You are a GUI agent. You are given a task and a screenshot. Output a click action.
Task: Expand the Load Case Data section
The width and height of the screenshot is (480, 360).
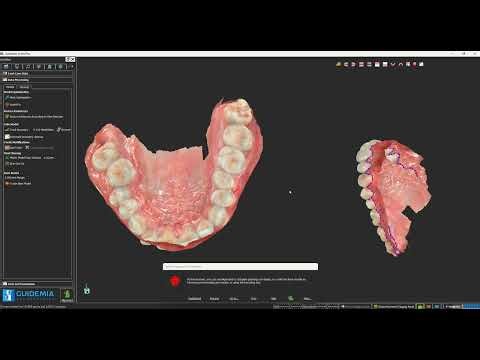pyautogui.click(x=37, y=73)
